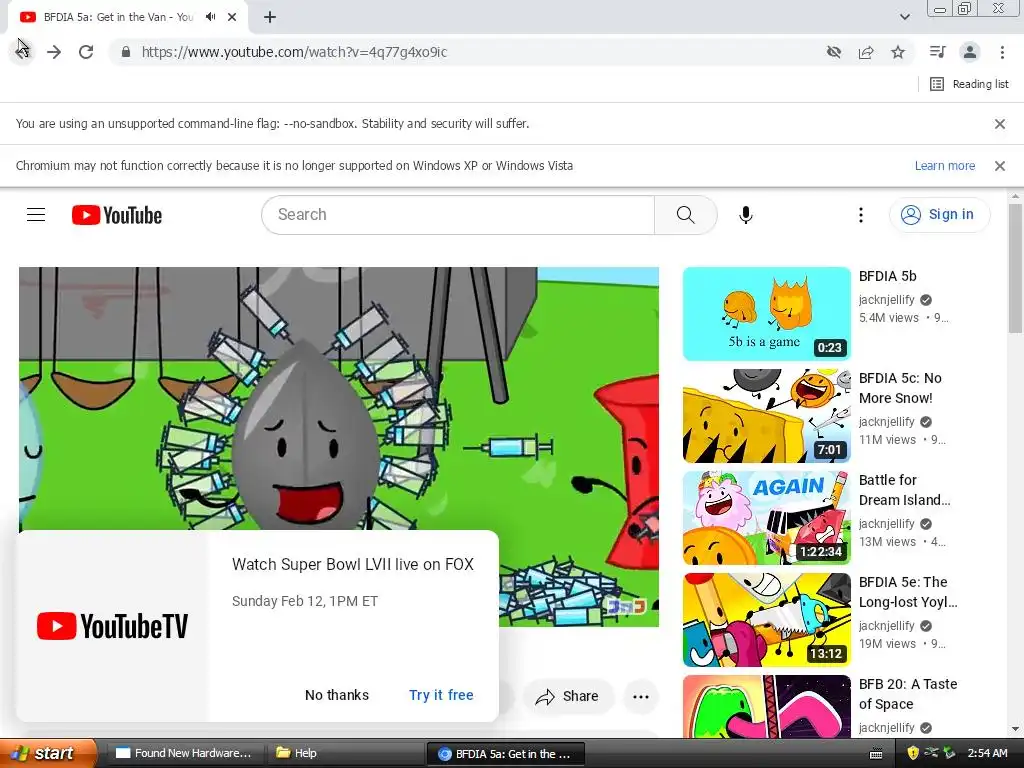Click the security shield tray icon

click(x=913, y=753)
